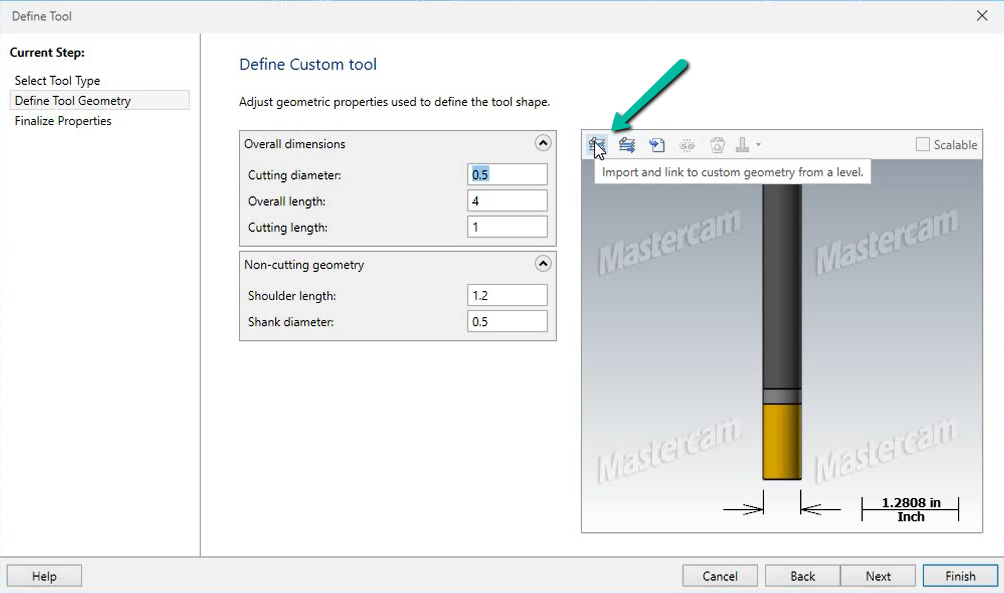Click the 'Define Custom tool' heading
This screenshot has width=1004, height=593.
308,65
